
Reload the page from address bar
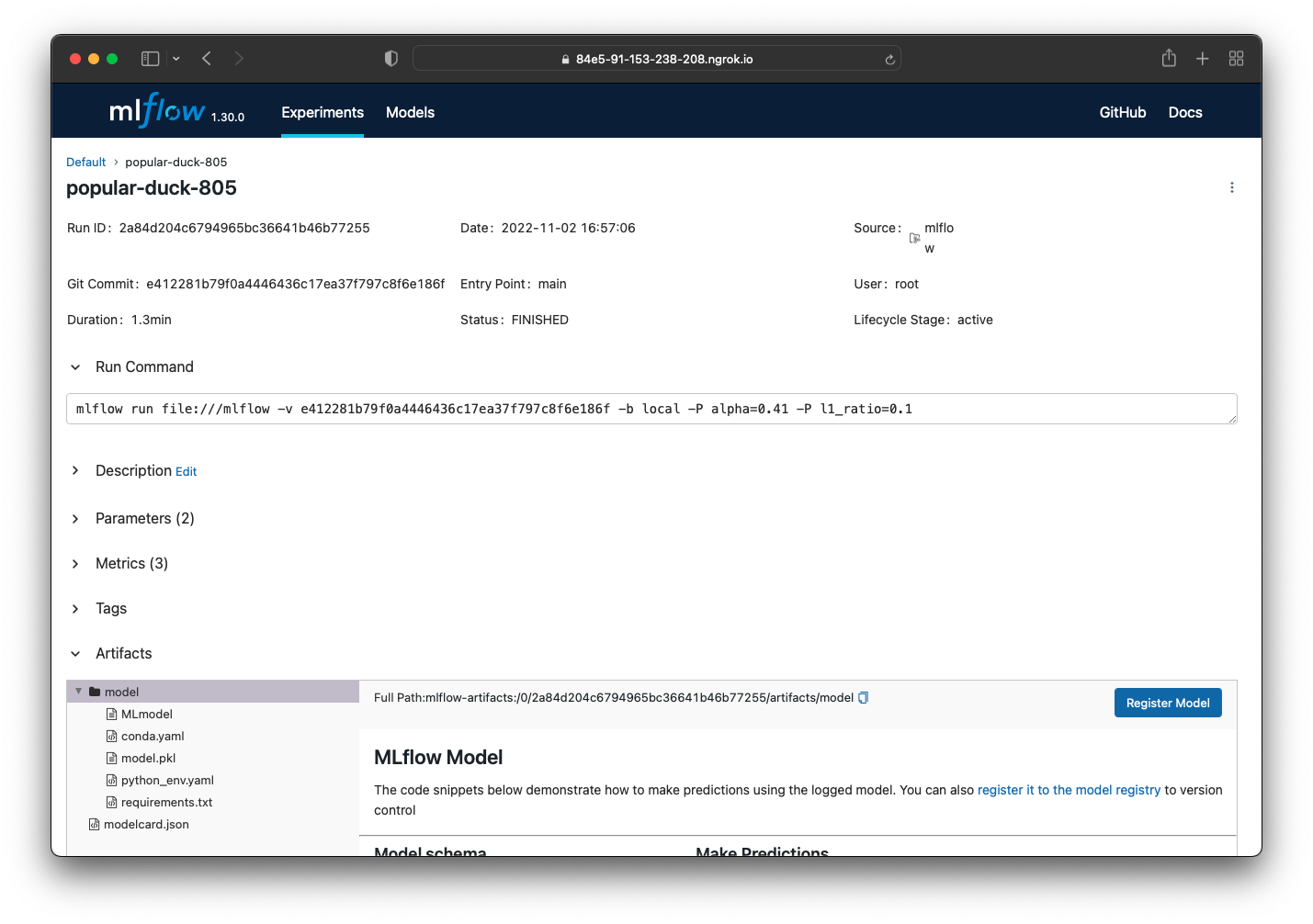click(x=889, y=60)
